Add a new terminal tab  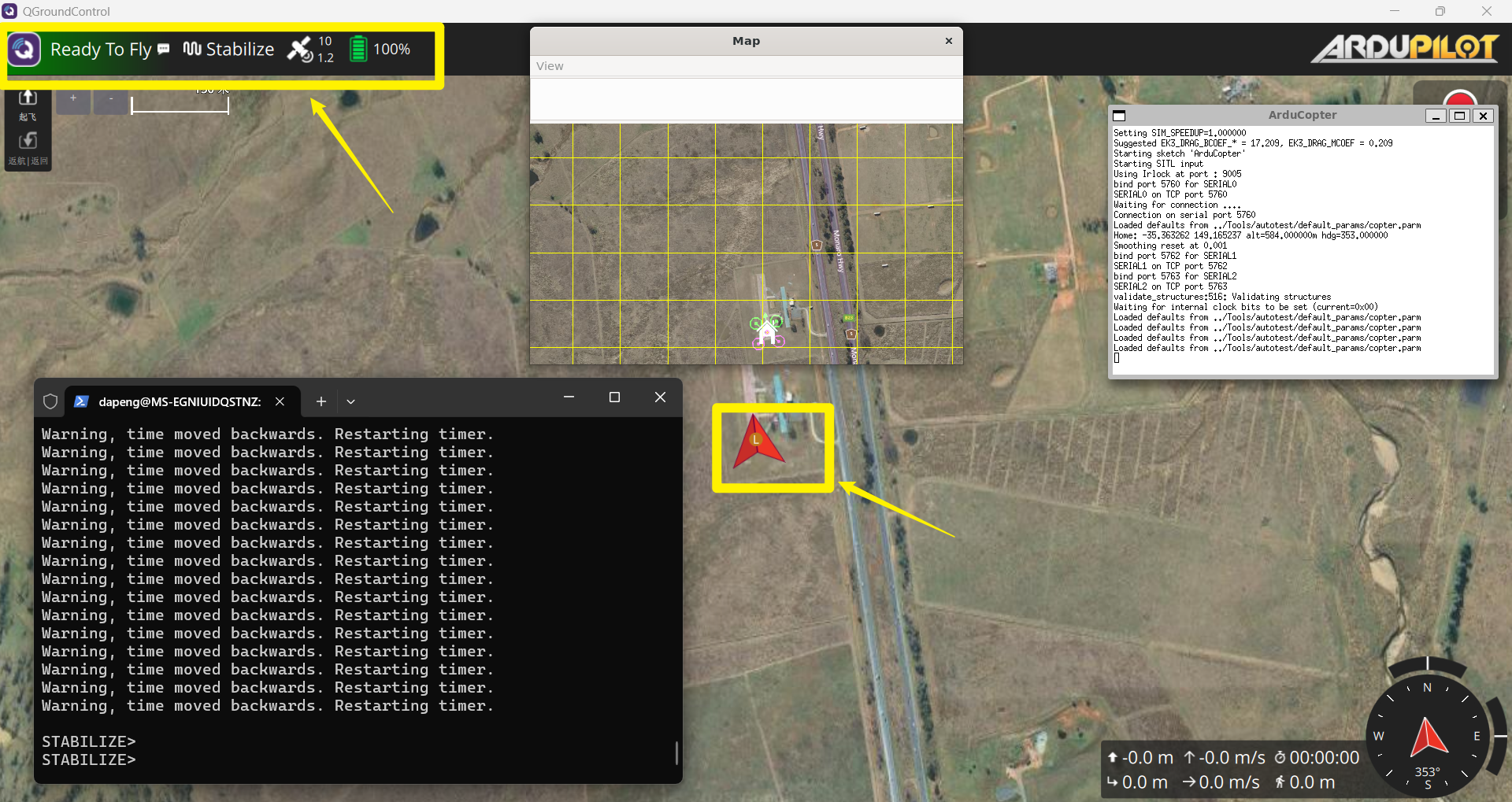[321, 401]
